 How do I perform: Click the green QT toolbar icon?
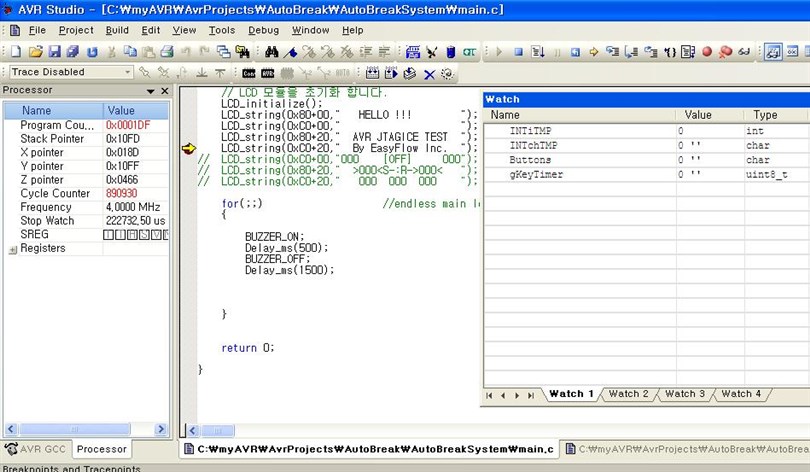(x=469, y=52)
